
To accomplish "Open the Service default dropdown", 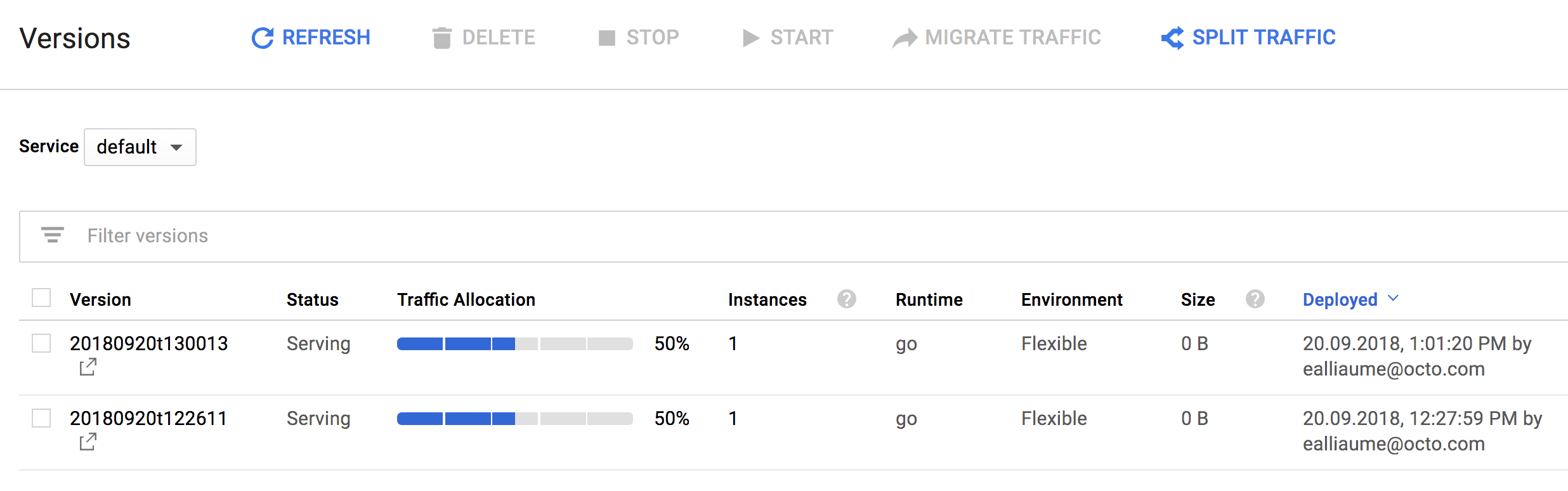I will pyautogui.click(x=140, y=147).
